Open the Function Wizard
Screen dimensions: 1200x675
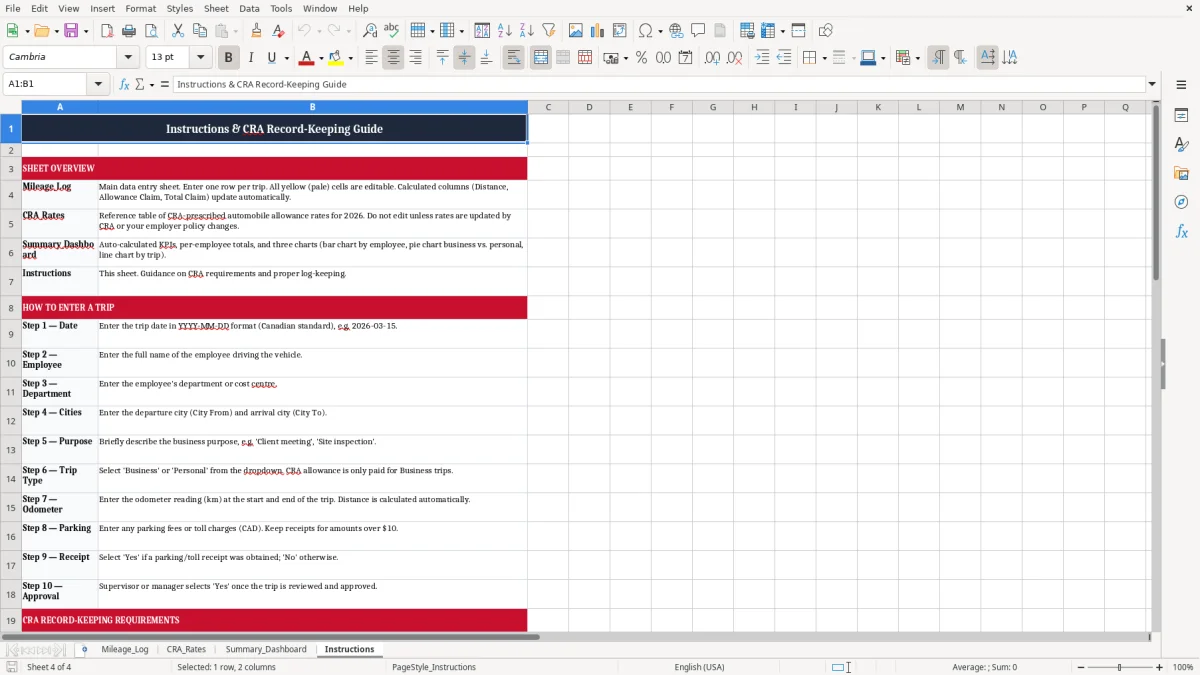(x=124, y=85)
